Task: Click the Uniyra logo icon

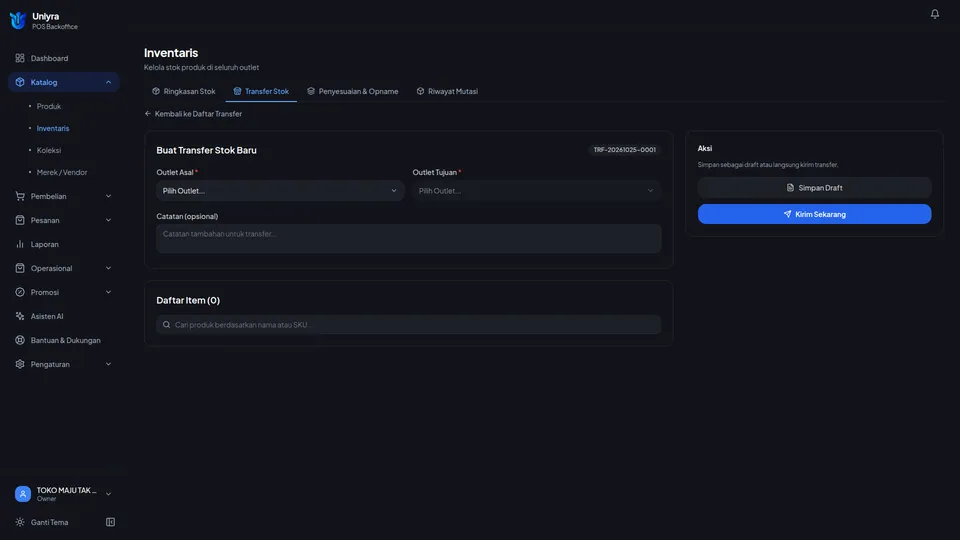Action: click(x=18, y=20)
